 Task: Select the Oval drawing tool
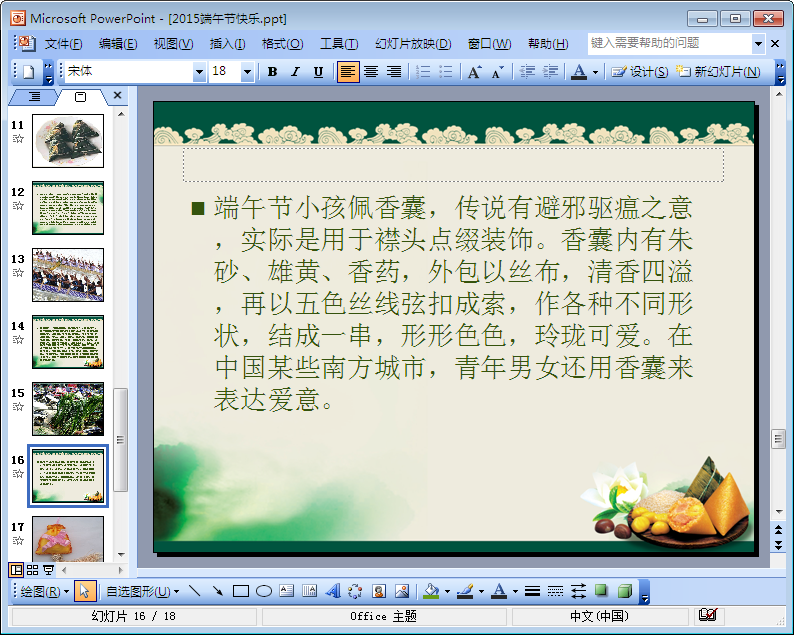[x=264, y=591]
